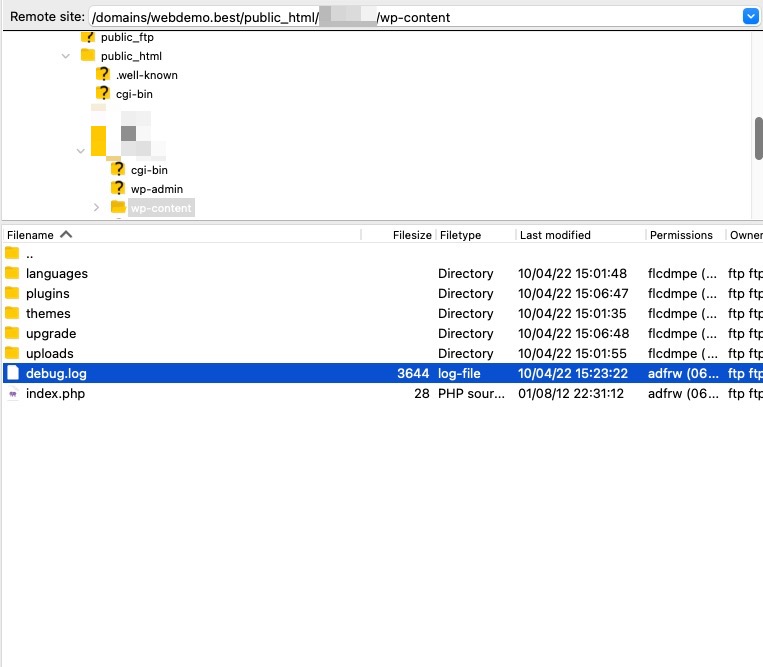Click debug.log filesize 3644
The image size is (763, 667).
pyautogui.click(x=413, y=373)
